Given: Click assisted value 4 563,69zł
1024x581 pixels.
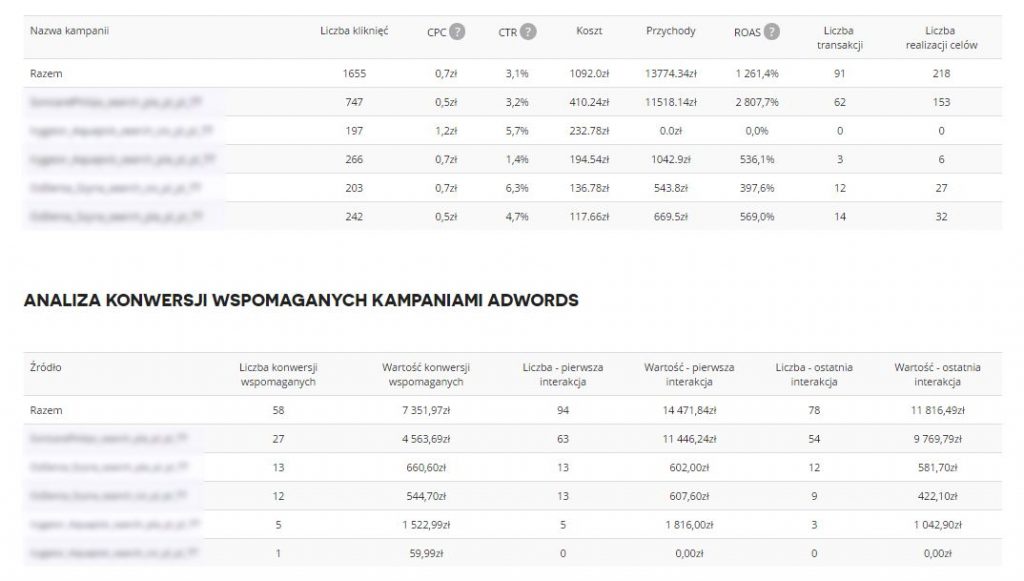Looking at the screenshot, I should (426, 439).
